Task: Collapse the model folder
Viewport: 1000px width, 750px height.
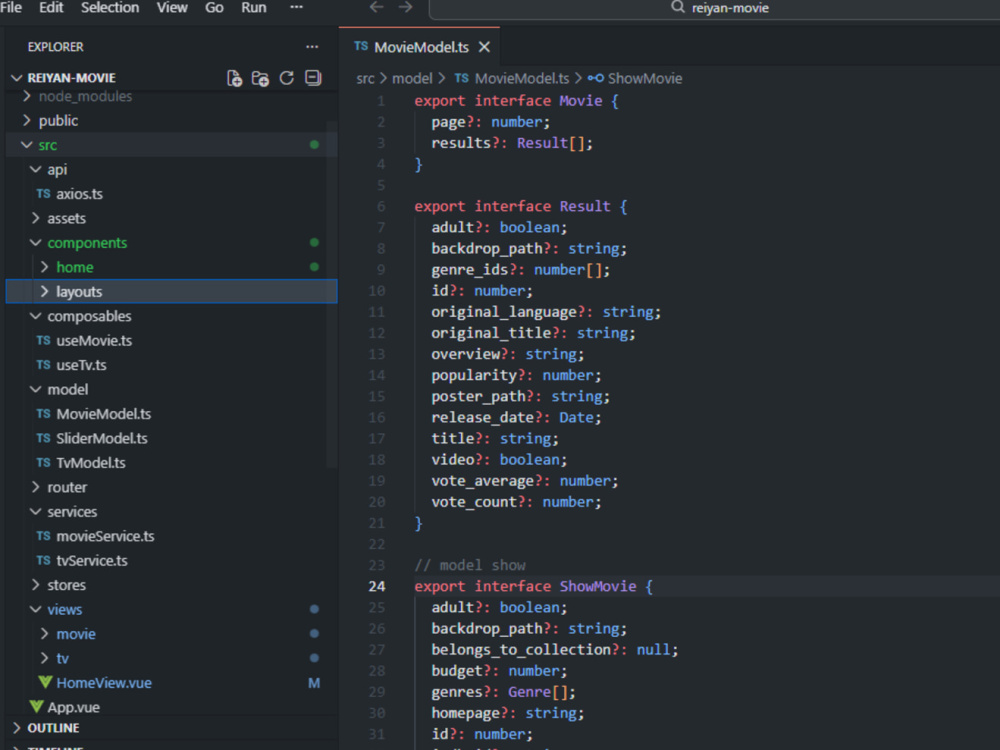Action: 36,389
